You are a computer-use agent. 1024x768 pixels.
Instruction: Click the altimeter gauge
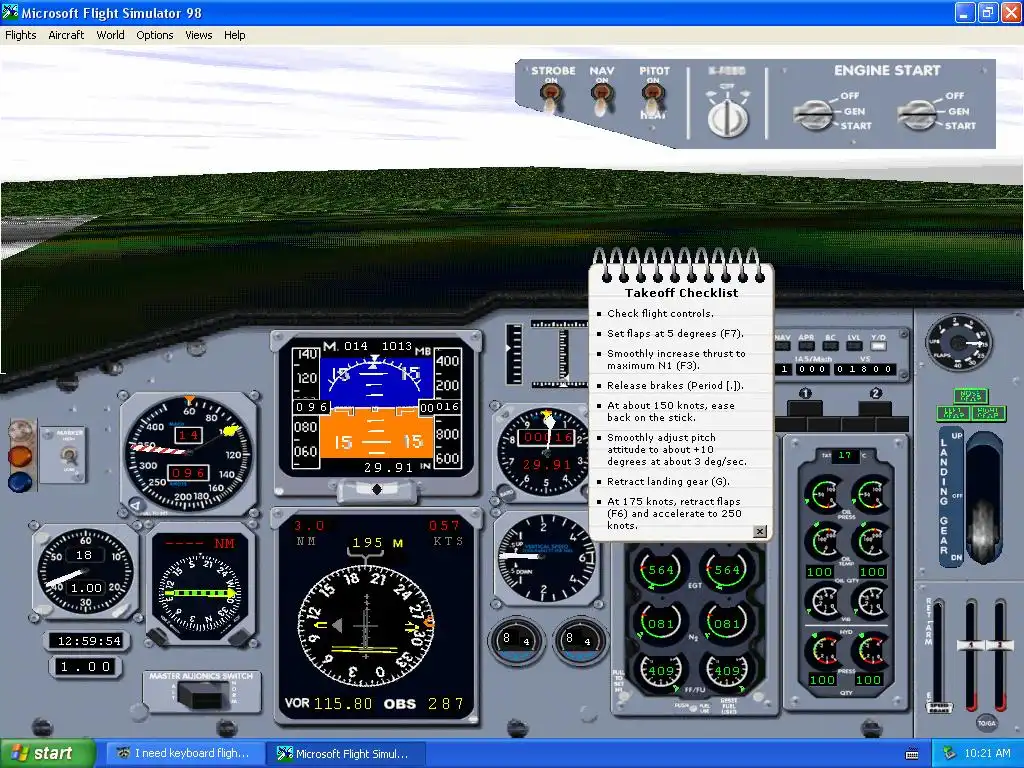pyautogui.click(x=546, y=451)
